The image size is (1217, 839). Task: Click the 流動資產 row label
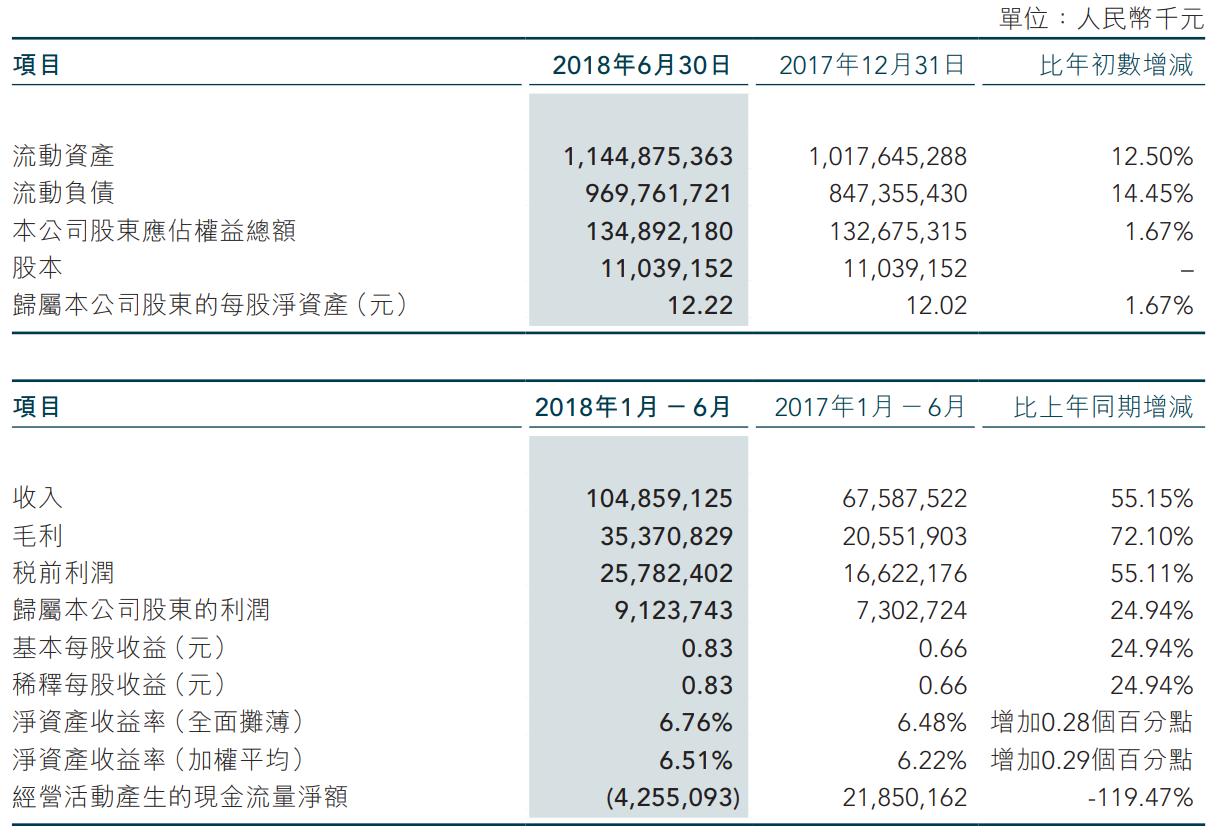pyautogui.click(x=63, y=156)
